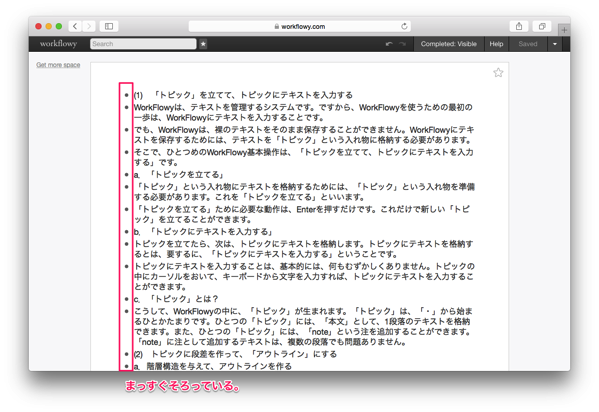599x412 pixels.
Task: Click the bullet of 'そこで、ひとつめのWorkFlowy基本操作'
Action: pyautogui.click(x=126, y=152)
